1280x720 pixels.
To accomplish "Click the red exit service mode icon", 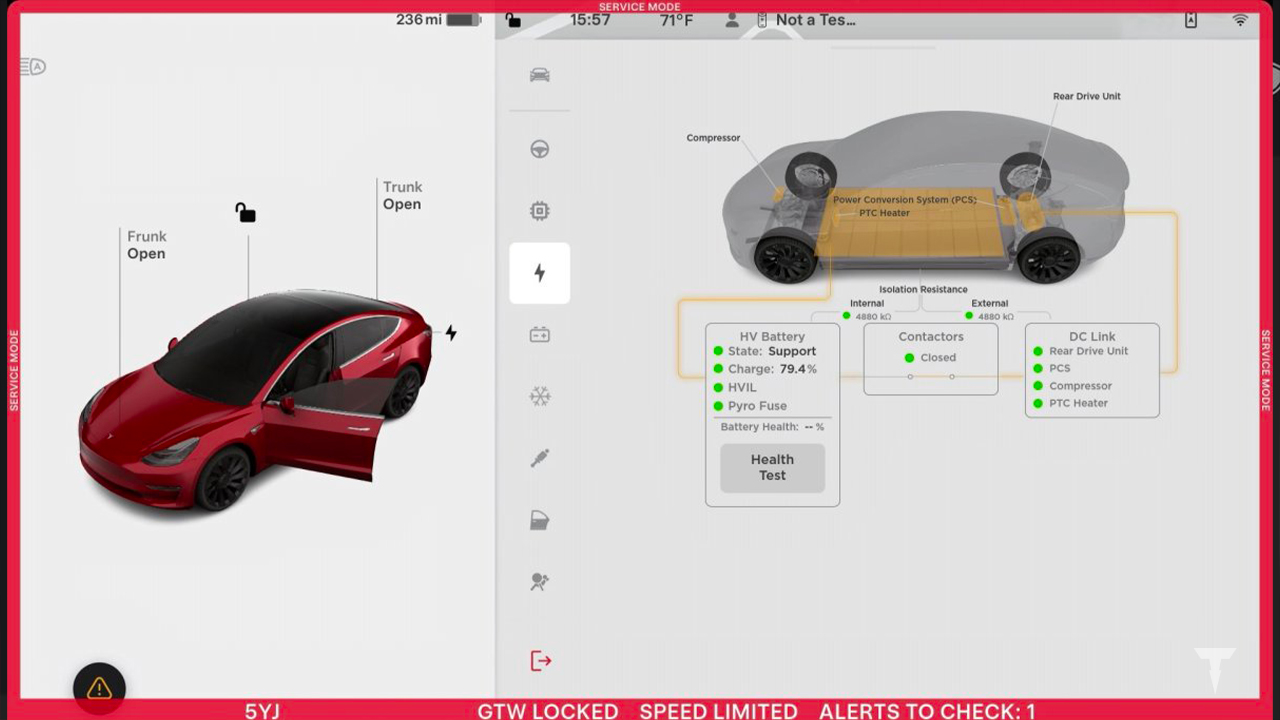I will coord(540,661).
